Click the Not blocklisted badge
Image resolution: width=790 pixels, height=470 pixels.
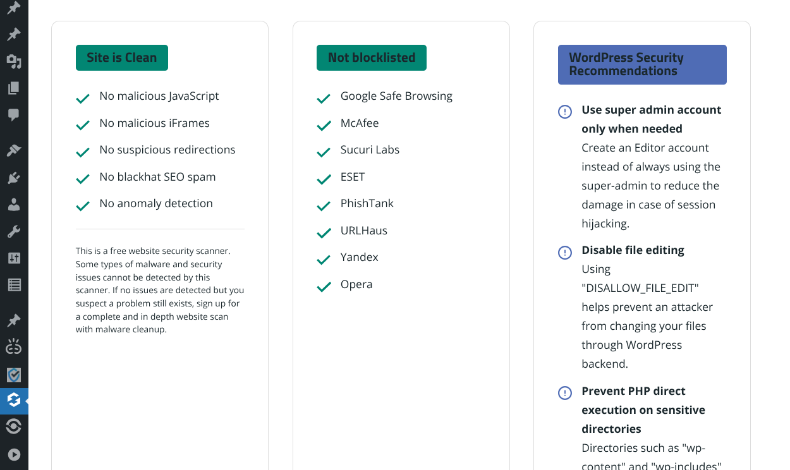tap(371, 58)
